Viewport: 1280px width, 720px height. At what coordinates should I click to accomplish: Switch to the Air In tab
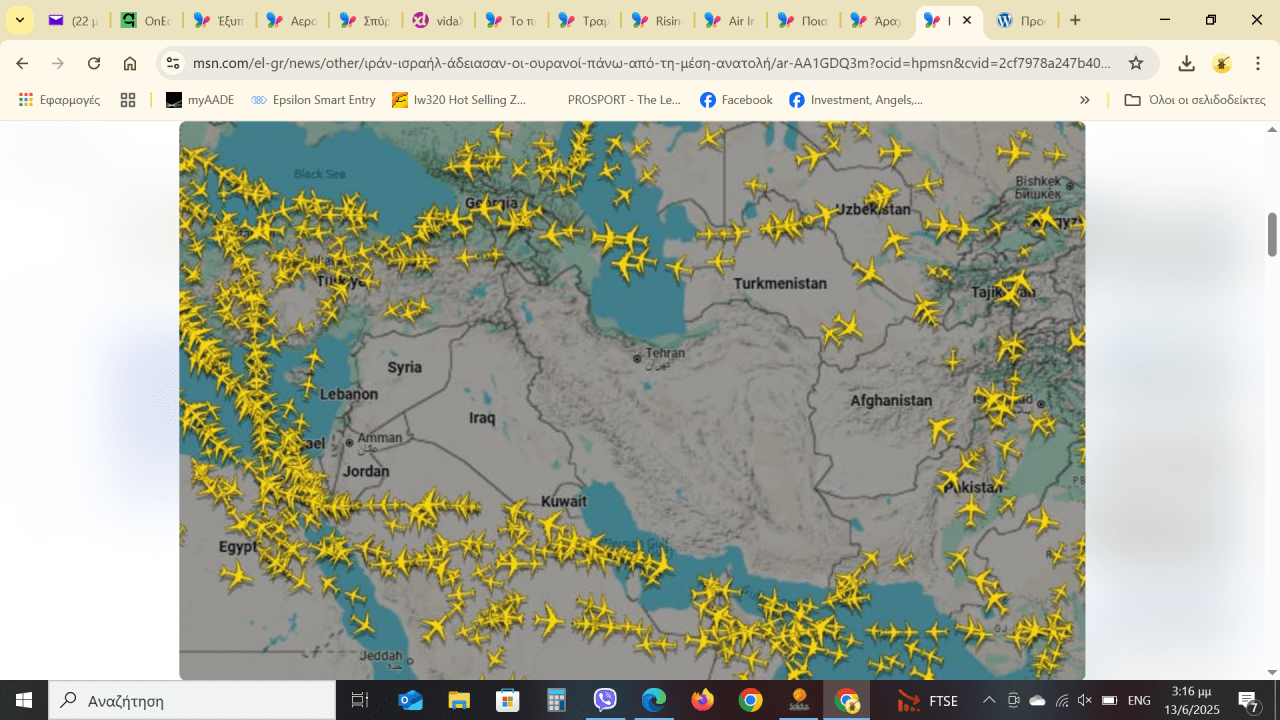[x=730, y=20]
